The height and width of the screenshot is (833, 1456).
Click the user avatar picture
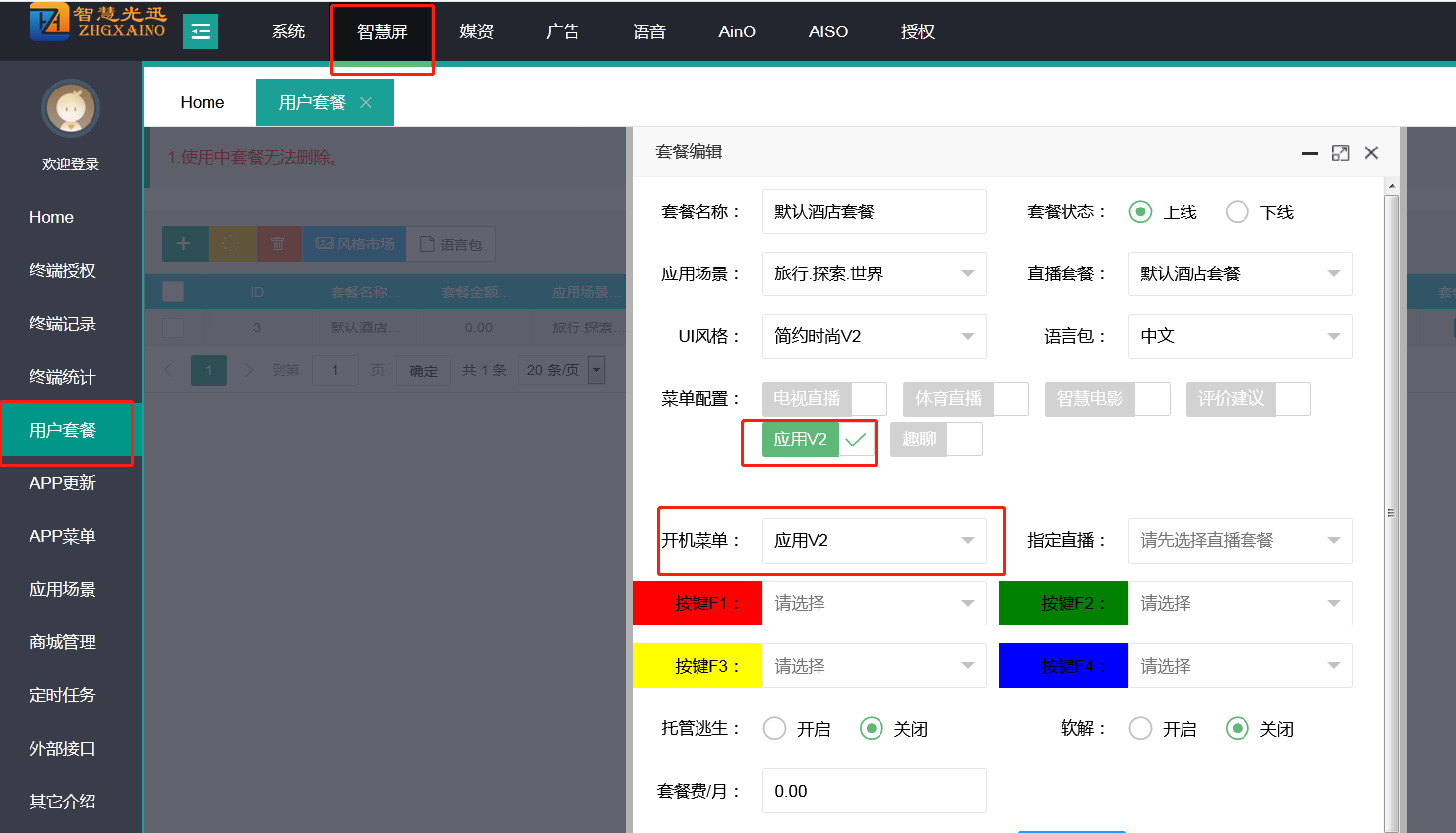tap(71, 108)
